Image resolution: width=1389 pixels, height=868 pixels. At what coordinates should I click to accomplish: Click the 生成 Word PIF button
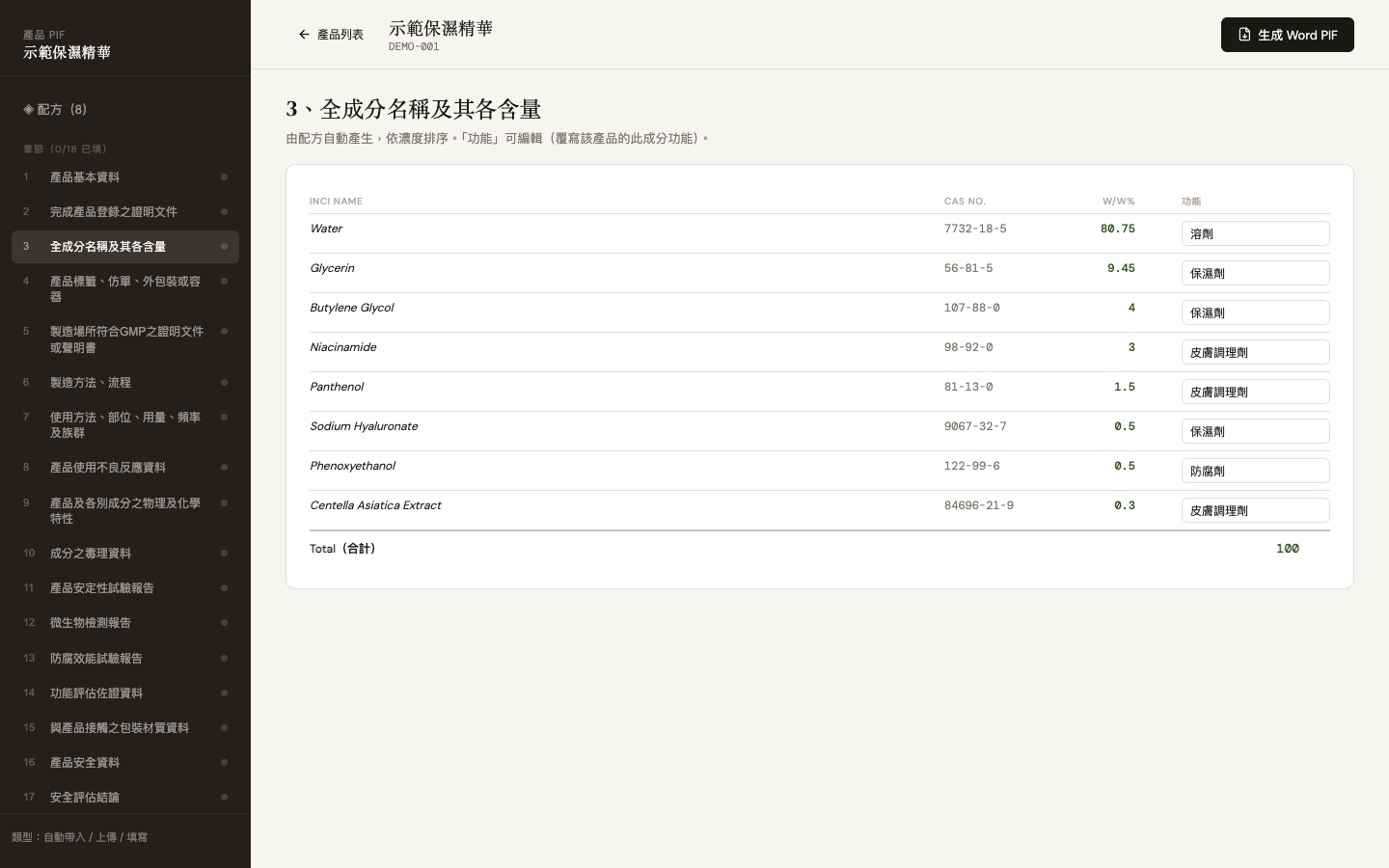(x=1287, y=35)
